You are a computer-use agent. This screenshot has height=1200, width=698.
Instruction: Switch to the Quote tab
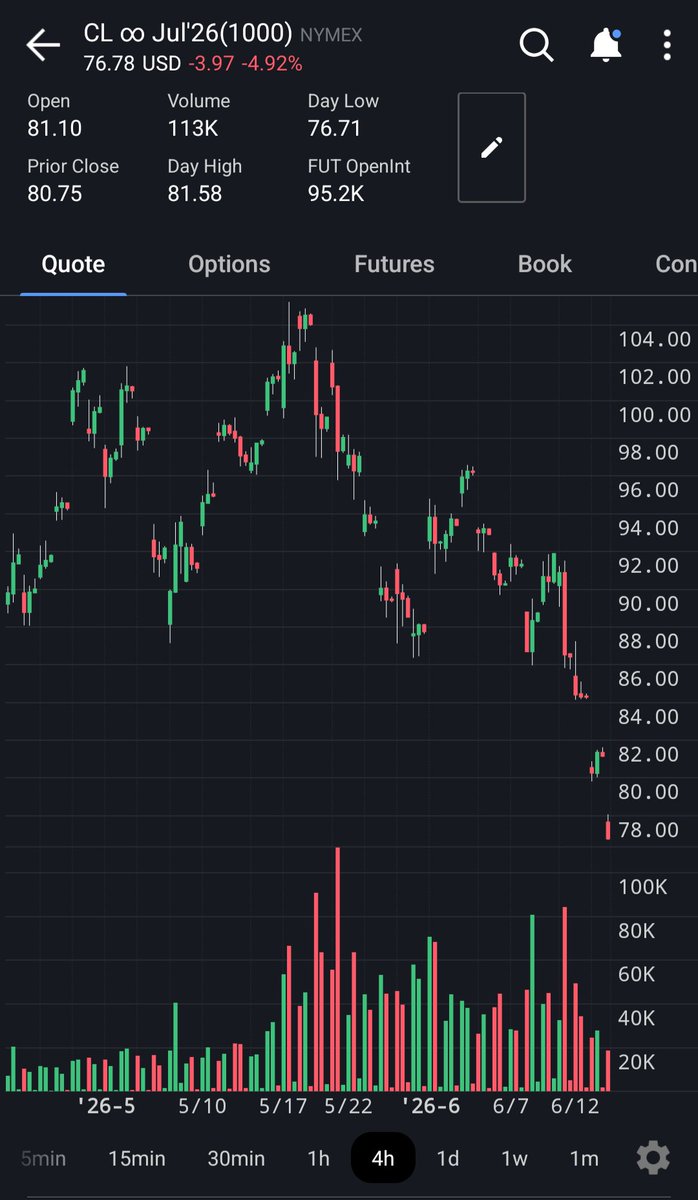click(x=73, y=264)
